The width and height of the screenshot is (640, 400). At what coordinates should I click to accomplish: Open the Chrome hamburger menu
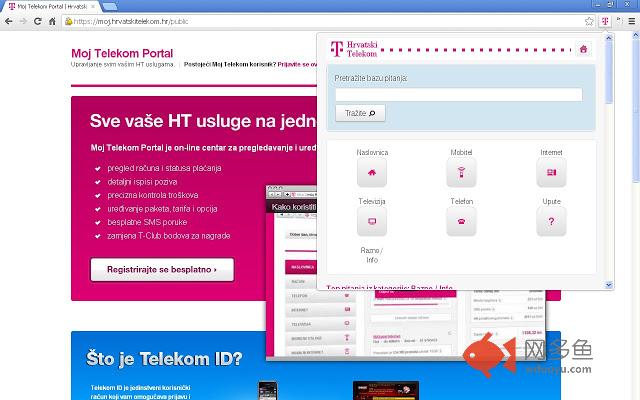click(x=631, y=21)
